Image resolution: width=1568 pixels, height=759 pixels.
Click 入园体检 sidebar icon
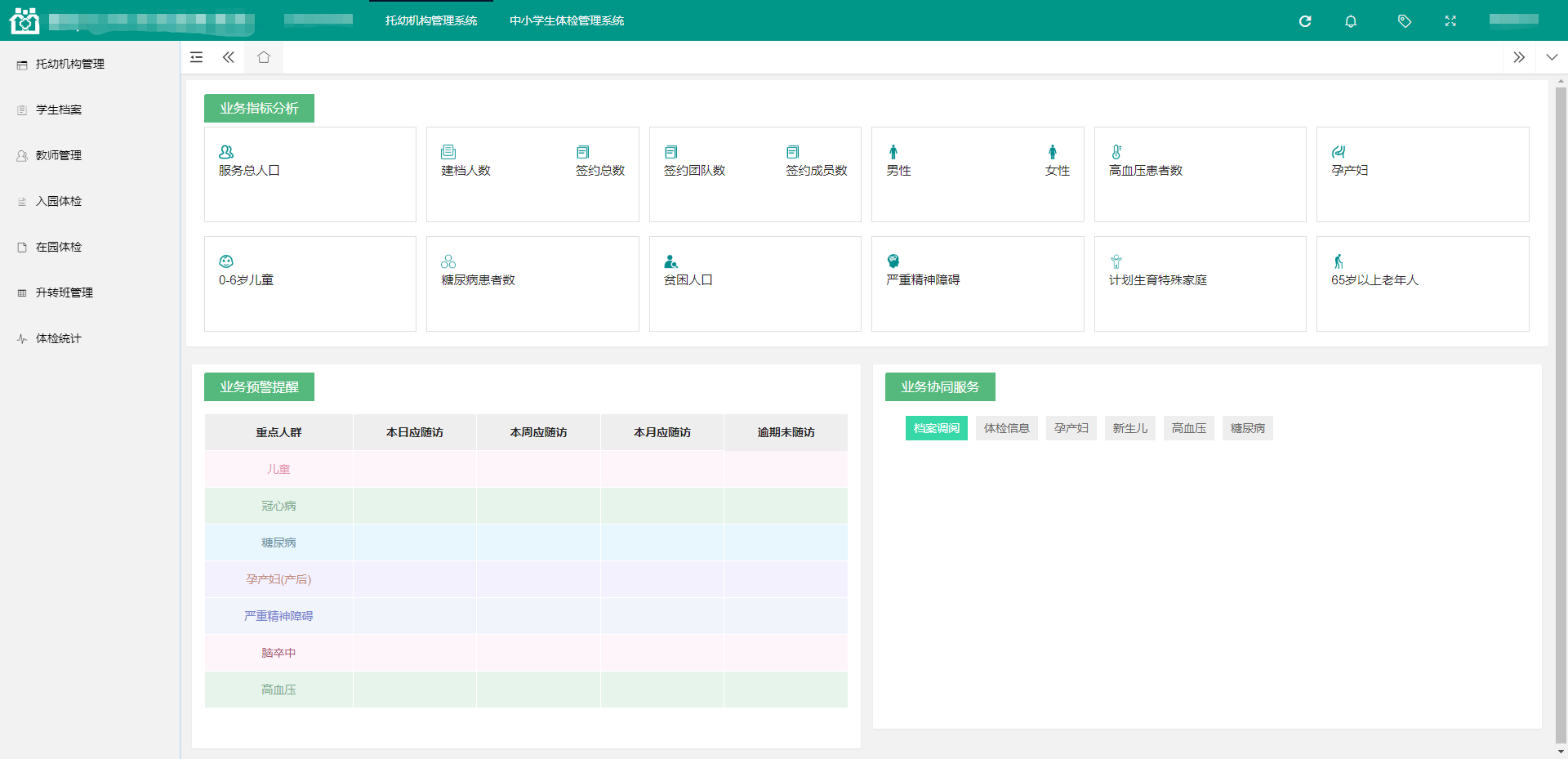coord(22,202)
